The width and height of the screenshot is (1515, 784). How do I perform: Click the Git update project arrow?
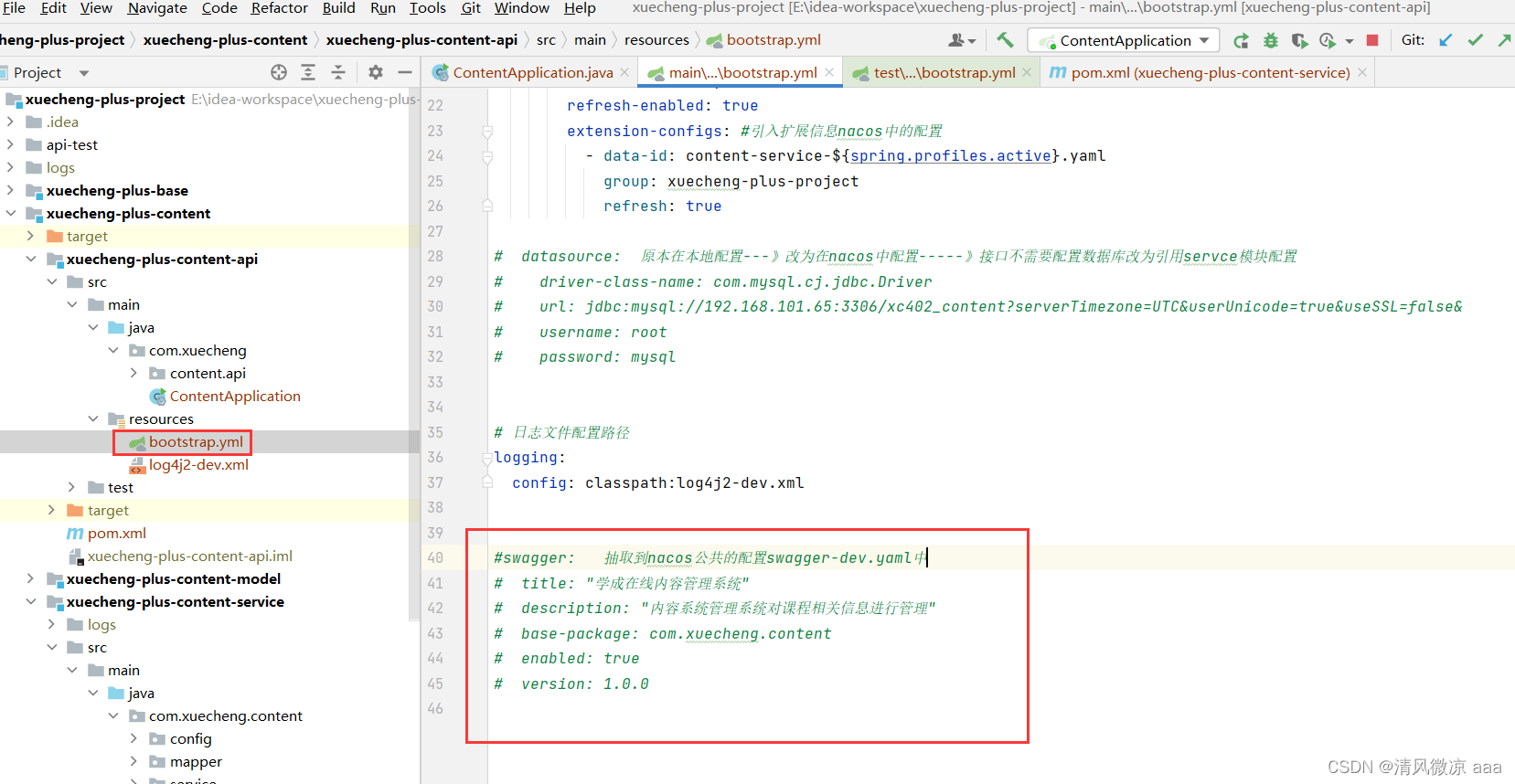pyautogui.click(x=1446, y=40)
